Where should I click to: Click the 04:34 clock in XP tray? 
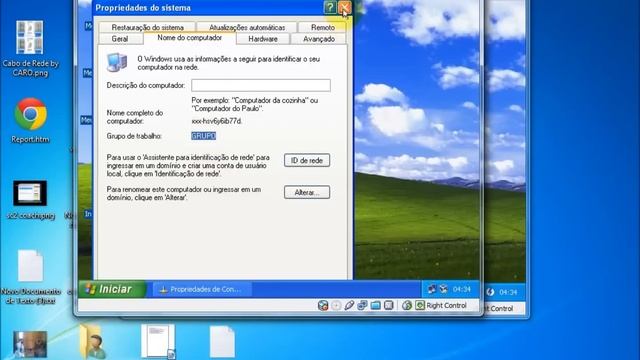462,289
